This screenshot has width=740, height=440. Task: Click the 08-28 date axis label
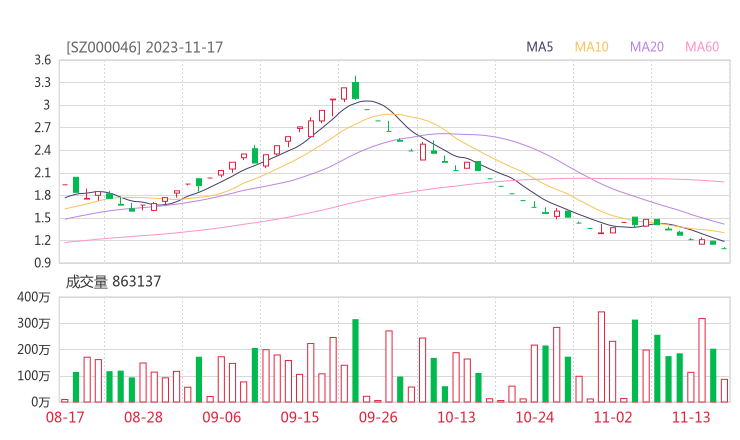143,417
